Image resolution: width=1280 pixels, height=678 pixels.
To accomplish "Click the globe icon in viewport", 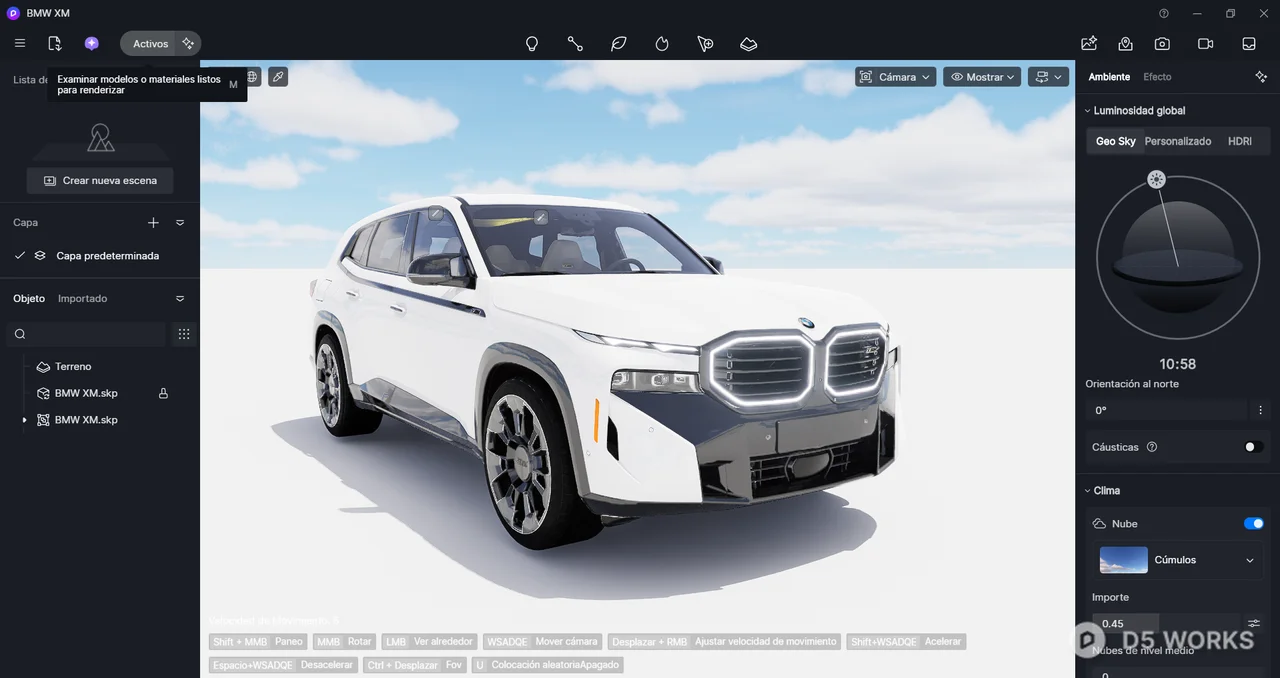I will tap(252, 76).
